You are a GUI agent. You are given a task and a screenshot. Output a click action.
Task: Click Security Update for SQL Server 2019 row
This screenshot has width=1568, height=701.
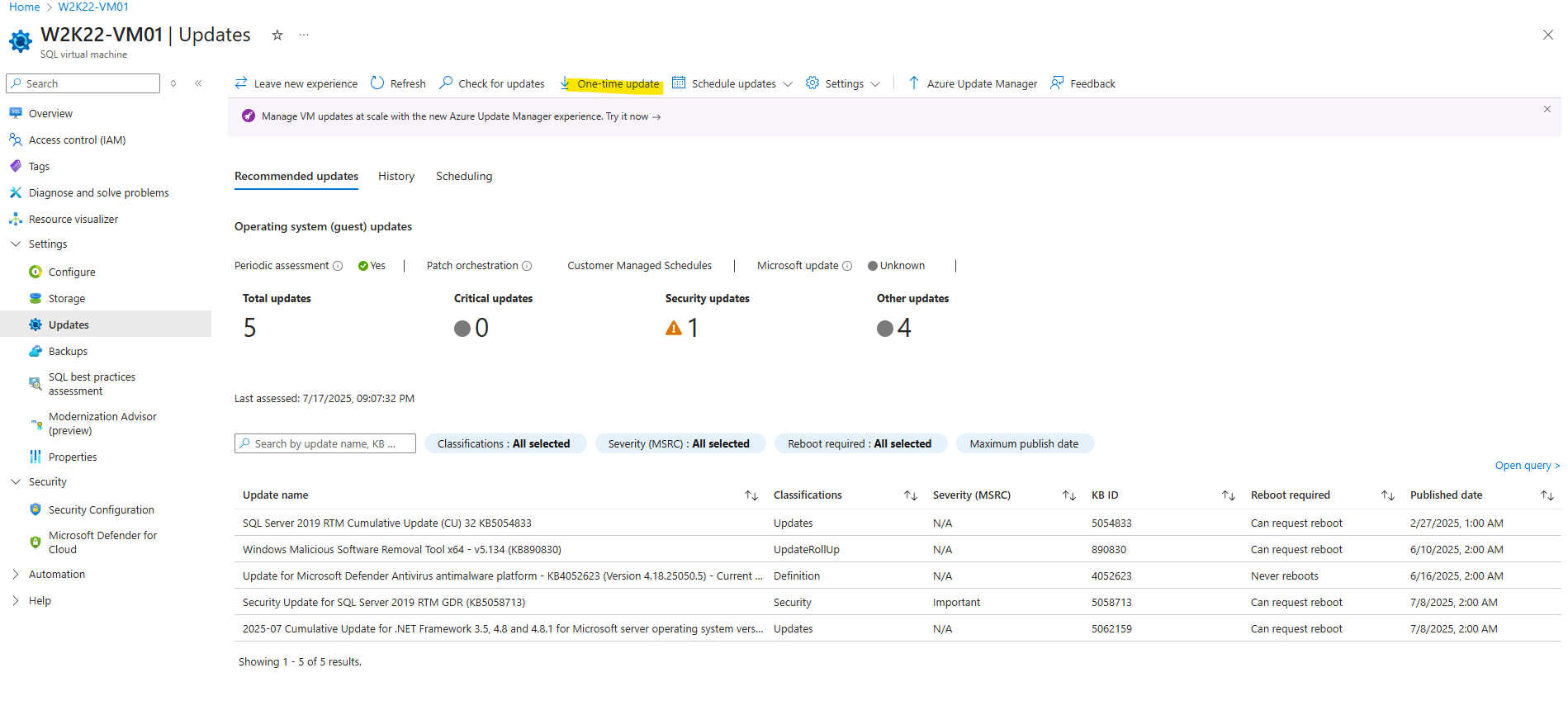(x=898, y=602)
